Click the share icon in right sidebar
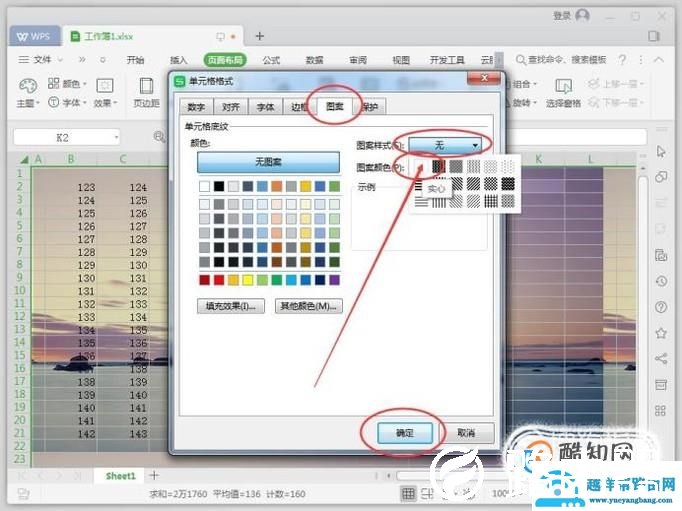The width and height of the screenshot is (682, 511). [x=661, y=359]
